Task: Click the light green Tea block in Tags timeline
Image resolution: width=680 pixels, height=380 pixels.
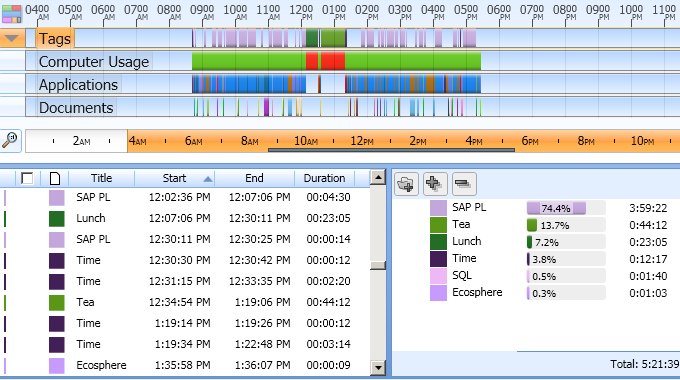Action: (333, 38)
